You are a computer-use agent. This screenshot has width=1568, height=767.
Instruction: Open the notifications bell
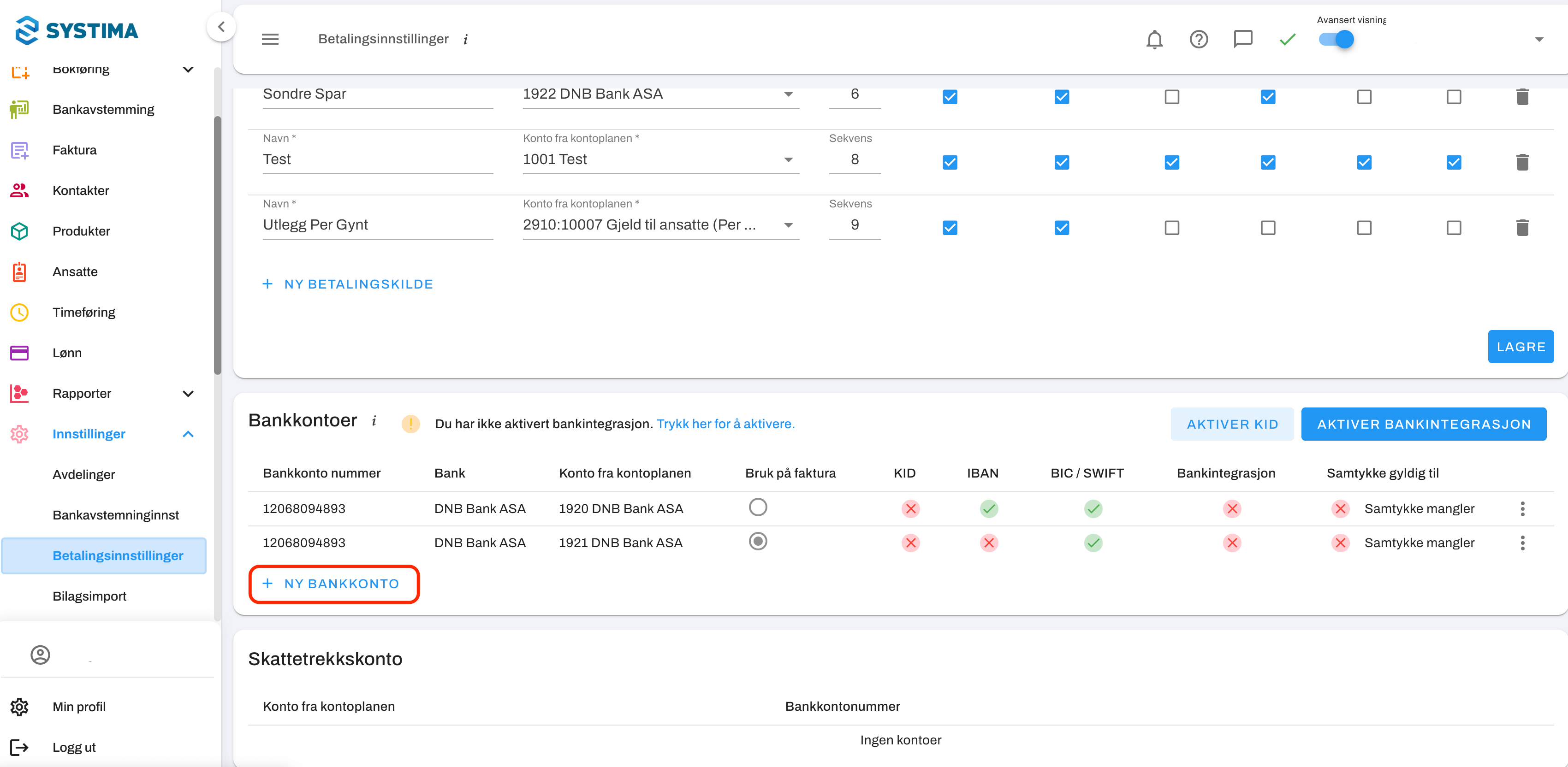(1154, 40)
